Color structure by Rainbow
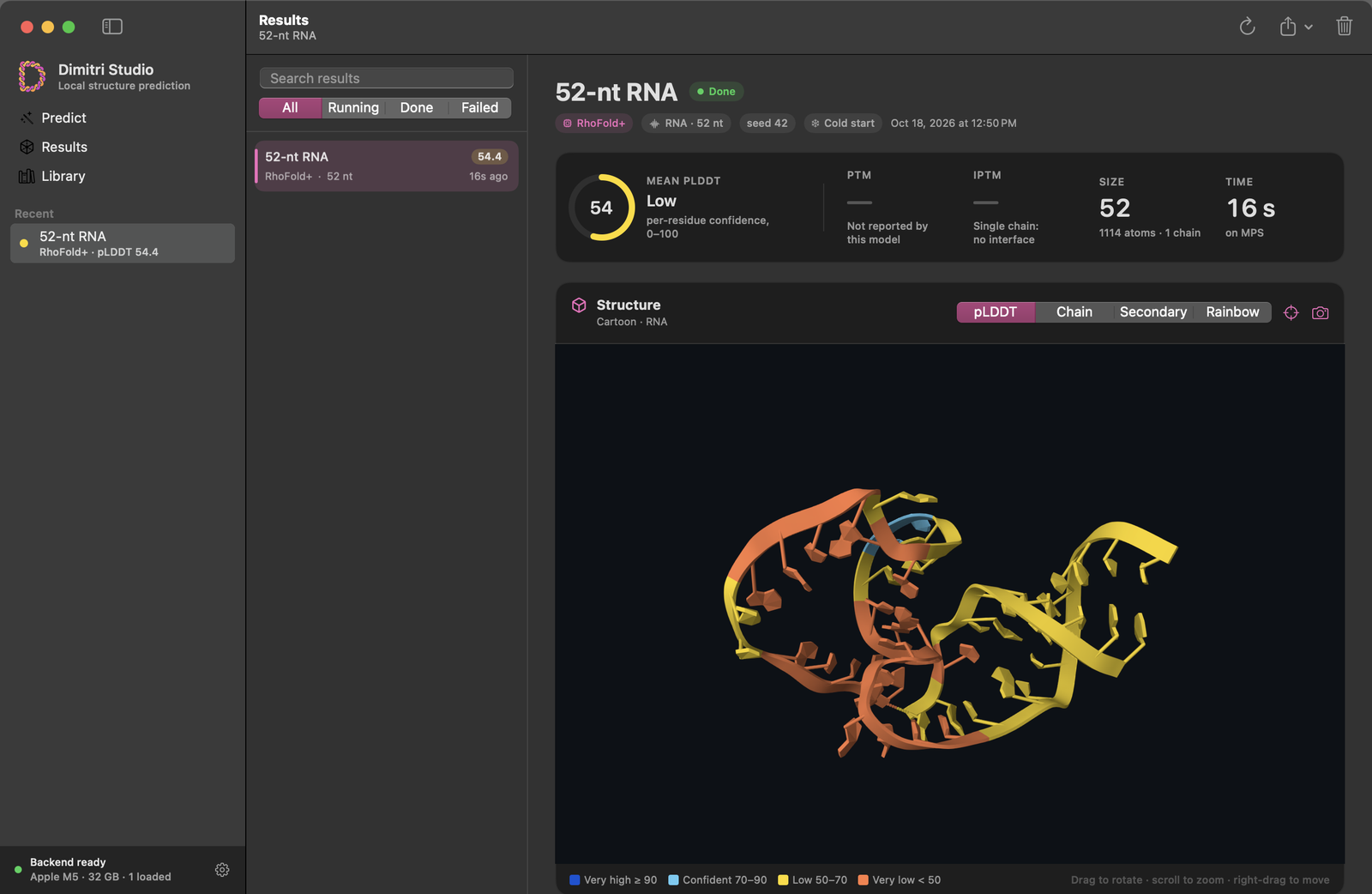 coord(1232,312)
